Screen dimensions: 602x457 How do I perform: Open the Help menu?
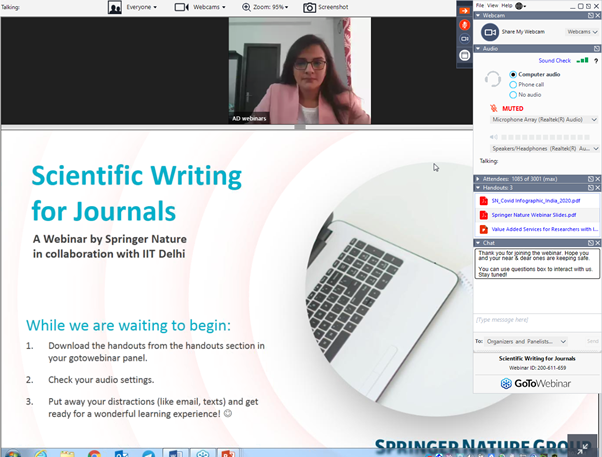click(507, 5)
